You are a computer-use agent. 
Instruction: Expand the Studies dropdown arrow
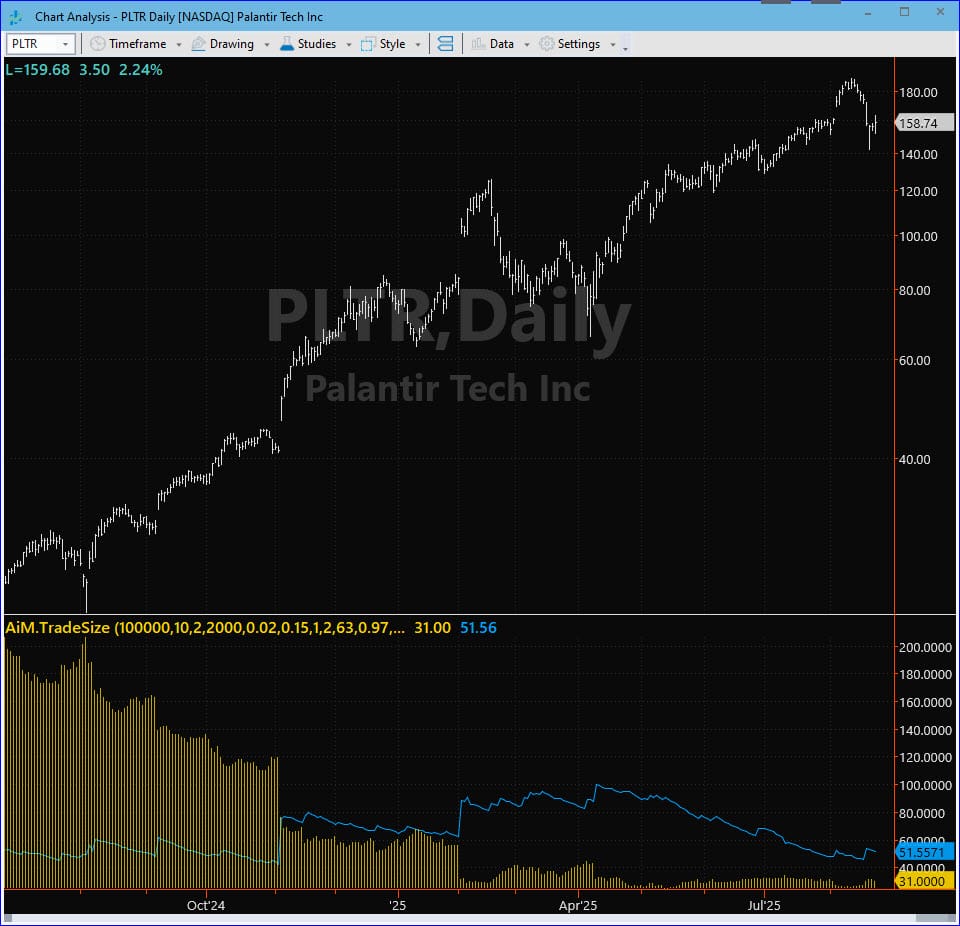pyautogui.click(x=349, y=45)
